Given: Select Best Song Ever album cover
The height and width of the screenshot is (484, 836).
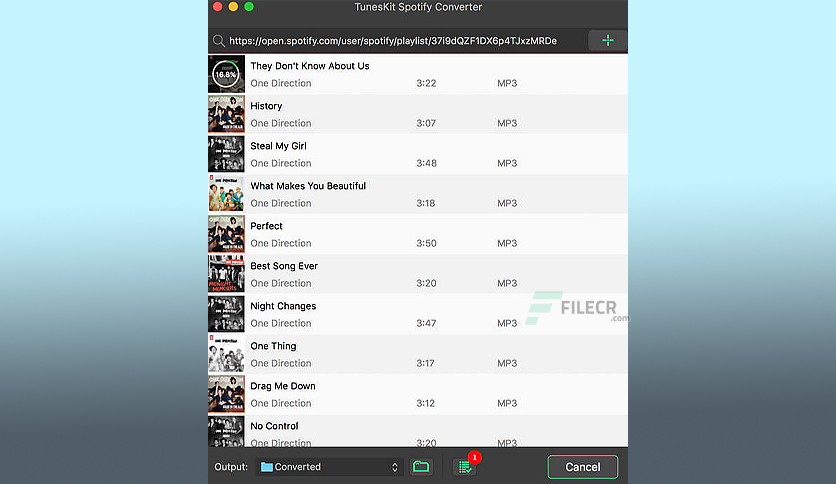Looking at the screenshot, I should (x=226, y=274).
